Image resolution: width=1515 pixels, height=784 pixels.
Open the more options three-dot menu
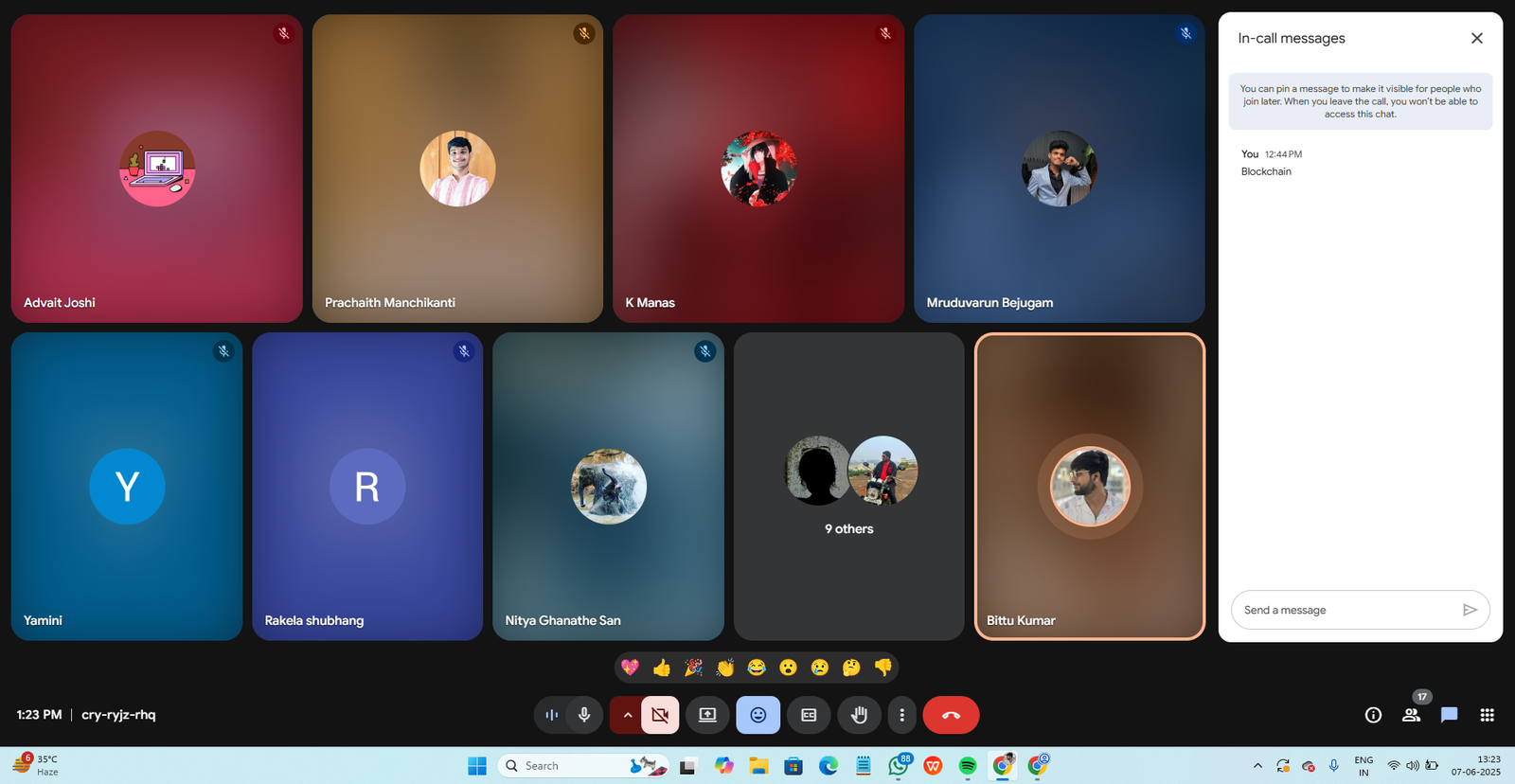pyautogui.click(x=901, y=715)
